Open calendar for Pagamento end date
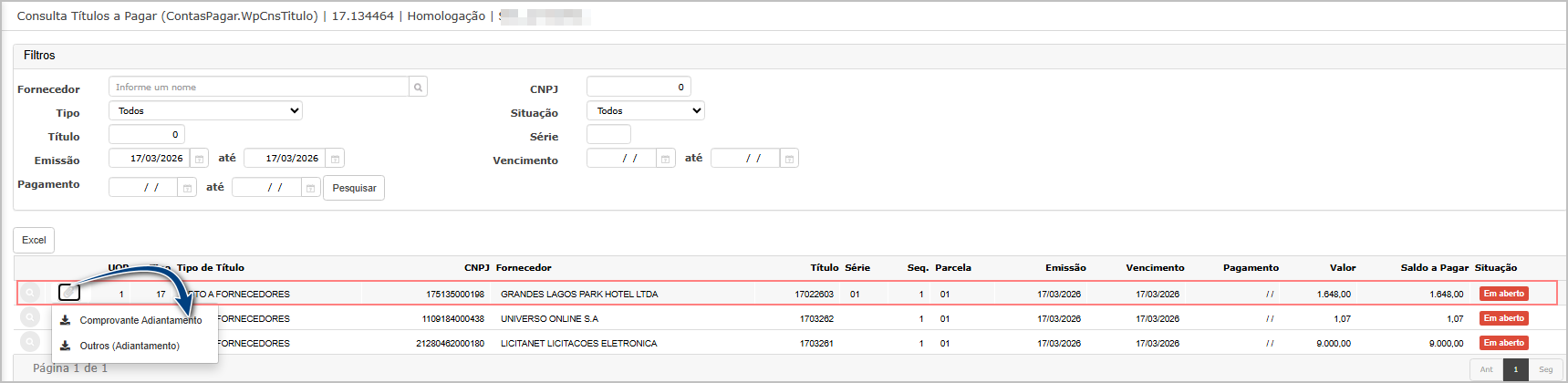Viewport: 1568px width, 383px height. click(x=310, y=188)
